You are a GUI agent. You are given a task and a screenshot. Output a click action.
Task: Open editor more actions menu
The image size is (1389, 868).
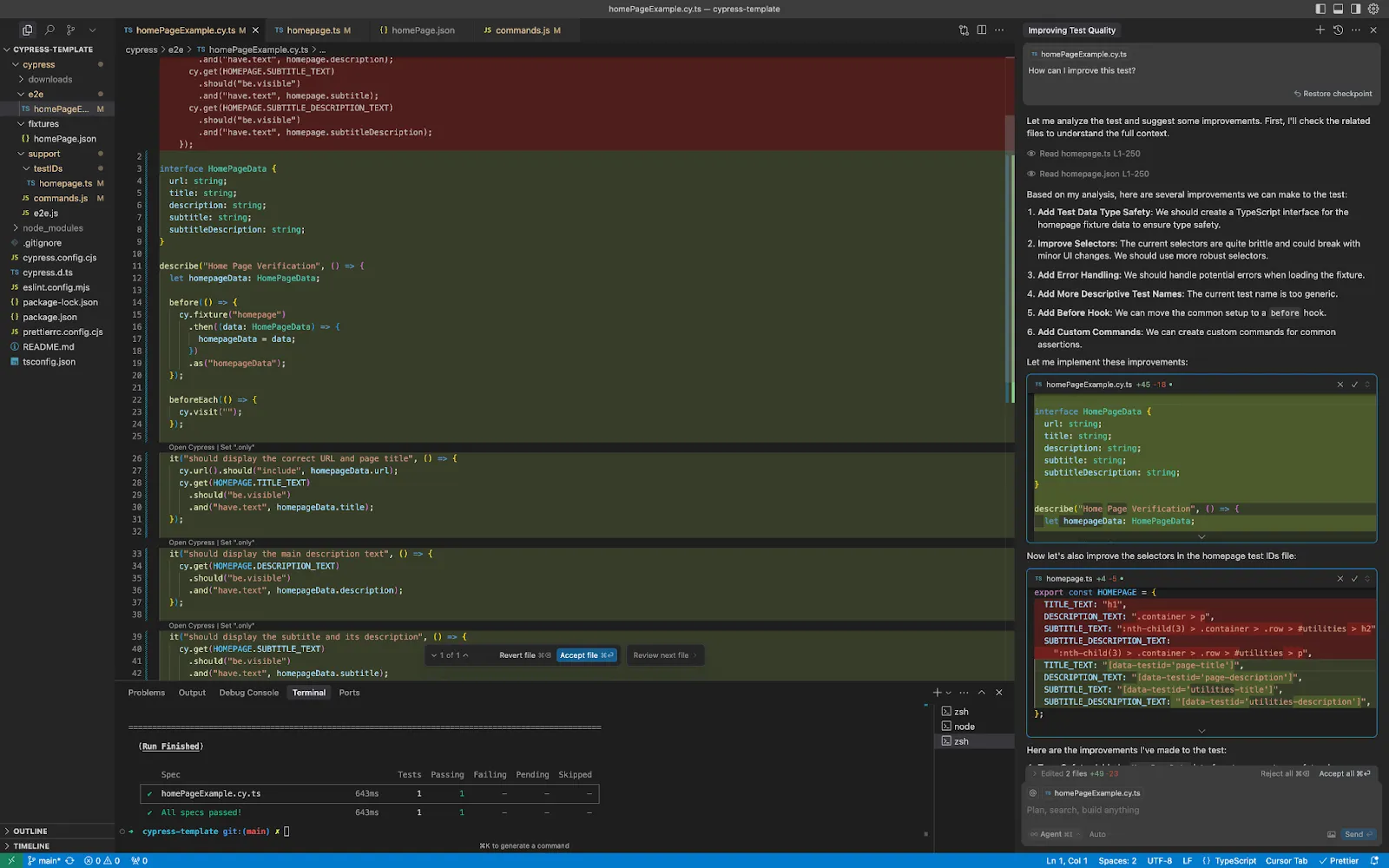[999, 30]
